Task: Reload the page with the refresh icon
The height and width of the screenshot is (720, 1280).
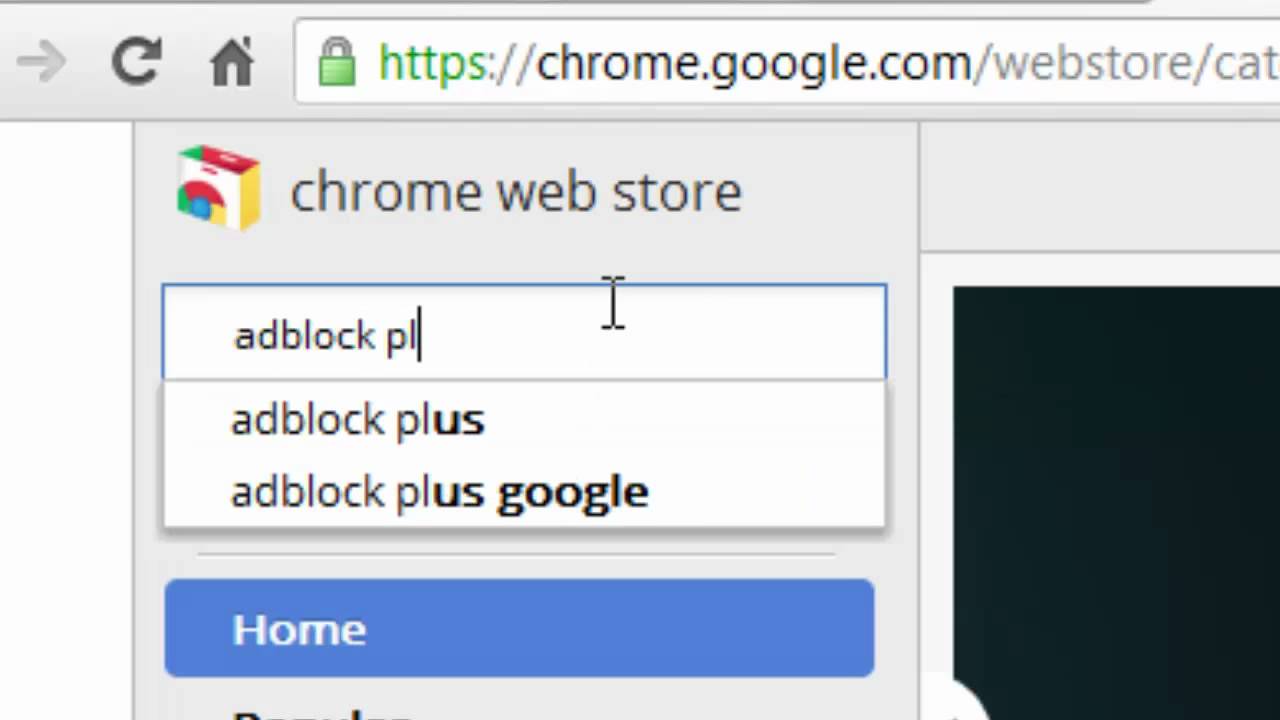Action: [x=136, y=62]
